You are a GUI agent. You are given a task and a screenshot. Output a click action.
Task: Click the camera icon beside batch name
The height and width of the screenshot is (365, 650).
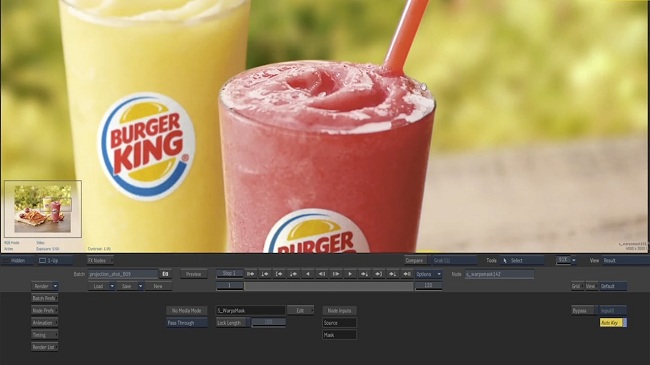165,274
